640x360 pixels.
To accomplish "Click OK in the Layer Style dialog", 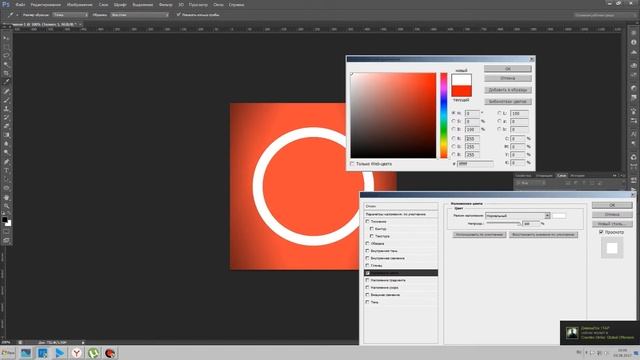I will click(x=612, y=205).
